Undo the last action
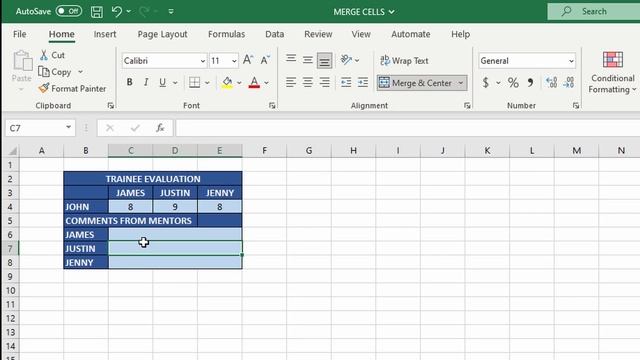The height and width of the screenshot is (360, 640). point(117,11)
